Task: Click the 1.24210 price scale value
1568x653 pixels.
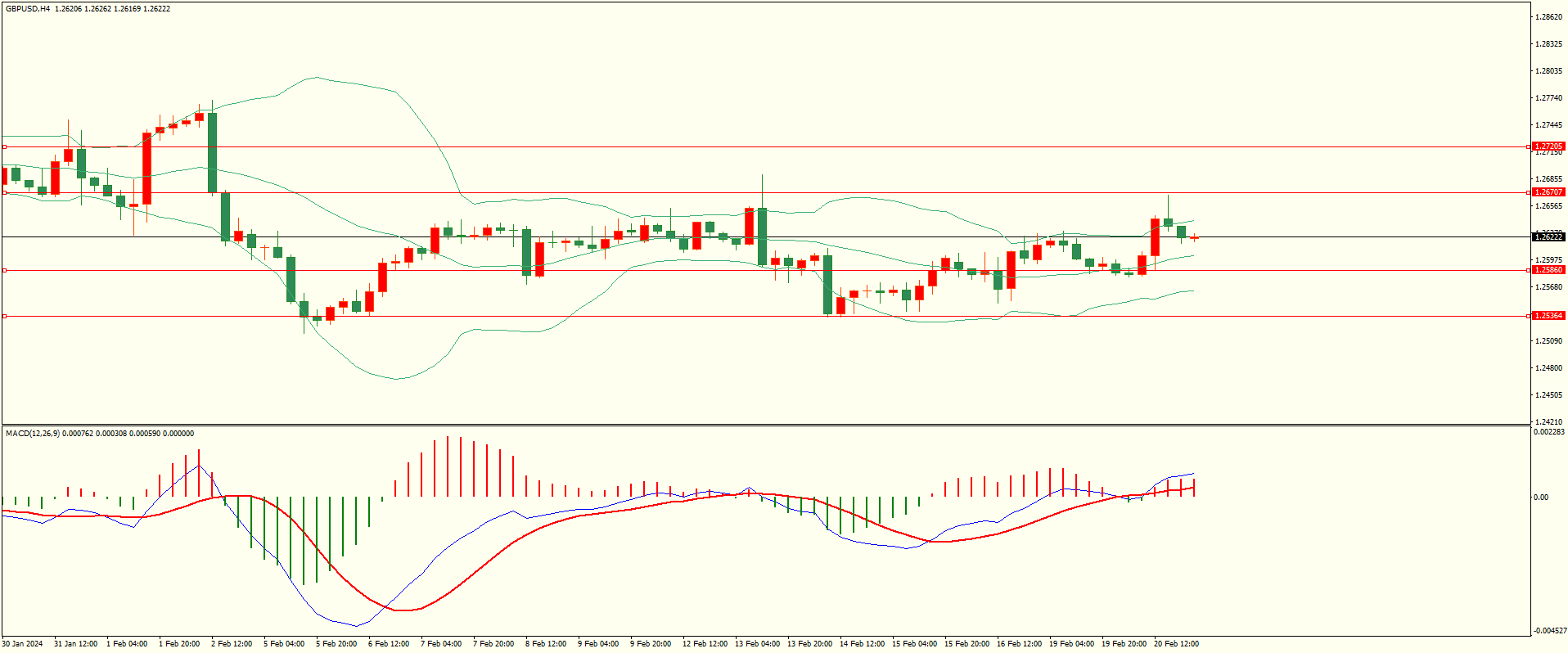Action: (1548, 422)
